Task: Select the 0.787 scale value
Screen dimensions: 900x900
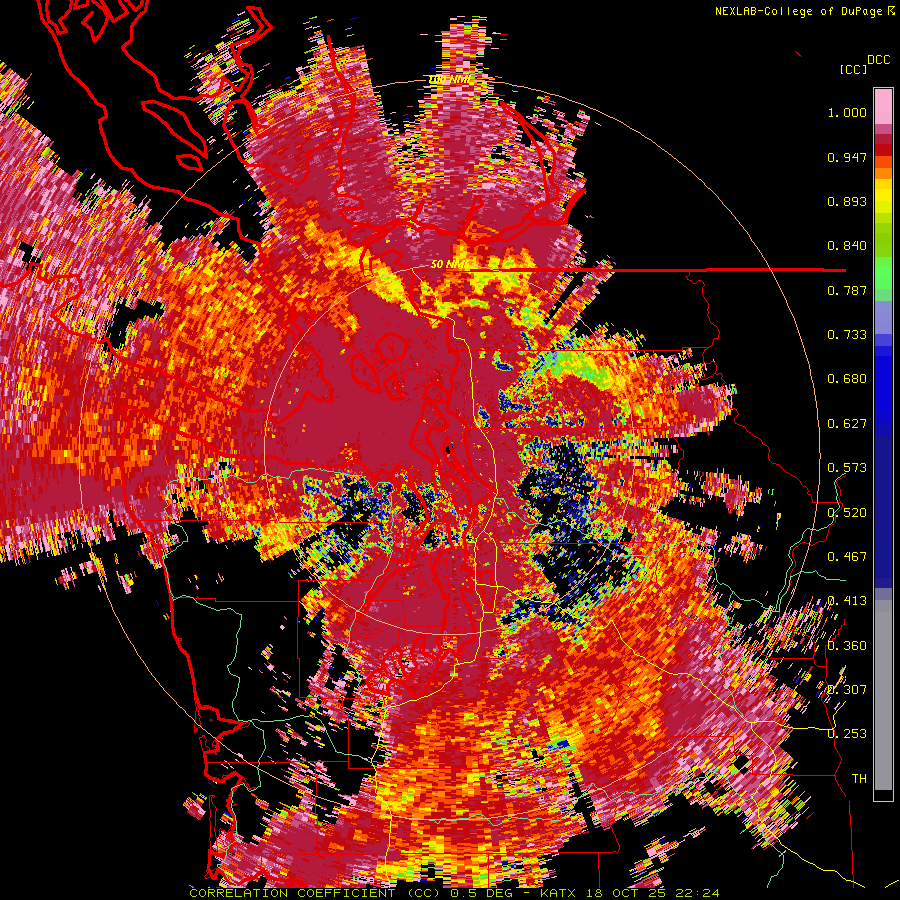Action: 847,290
